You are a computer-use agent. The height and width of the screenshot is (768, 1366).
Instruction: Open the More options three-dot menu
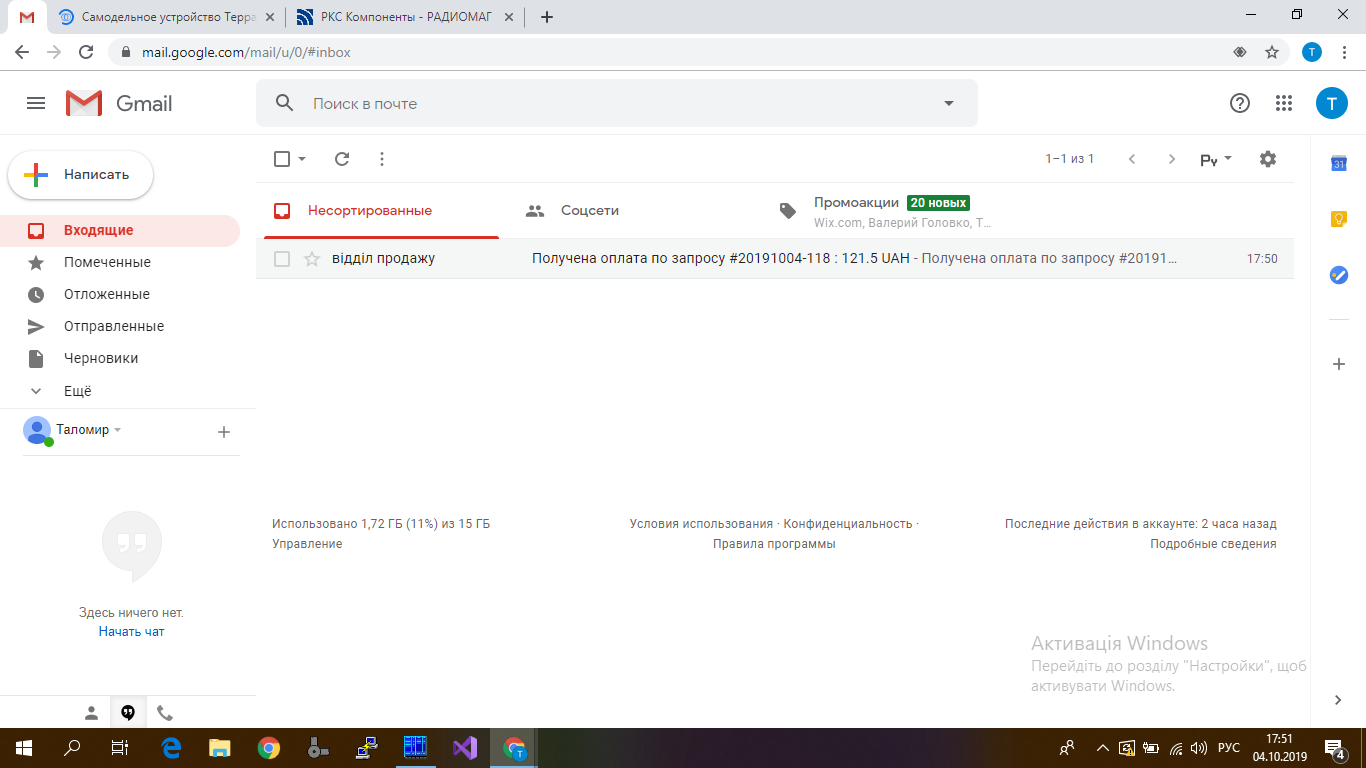click(x=382, y=159)
